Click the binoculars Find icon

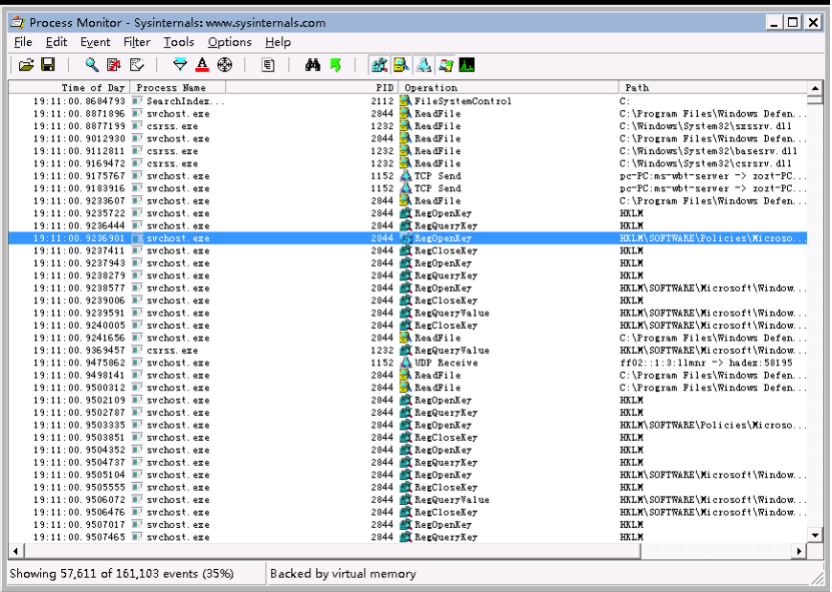coord(313,65)
